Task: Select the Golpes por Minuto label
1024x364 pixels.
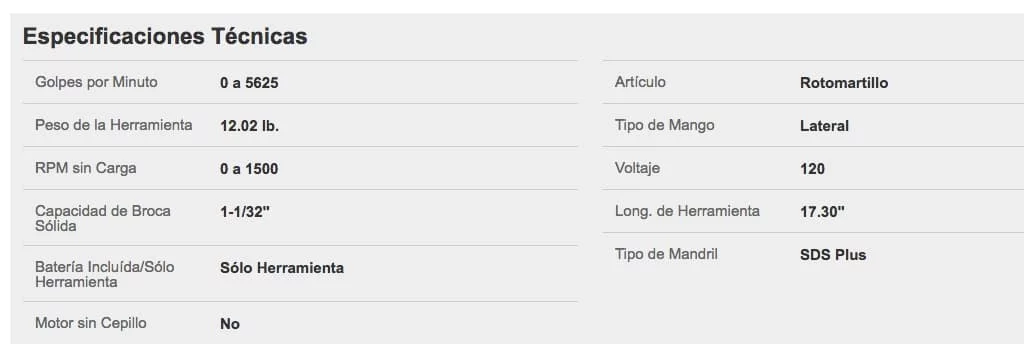Action: click(96, 82)
